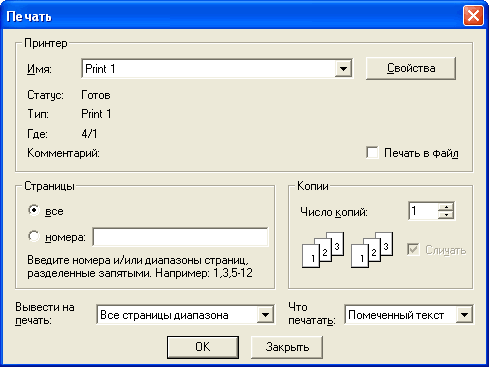The height and width of the screenshot is (367, 489).
Task: Click the uncollated pages icon next to the Сличать checkbox
Action: pos(372,250)
